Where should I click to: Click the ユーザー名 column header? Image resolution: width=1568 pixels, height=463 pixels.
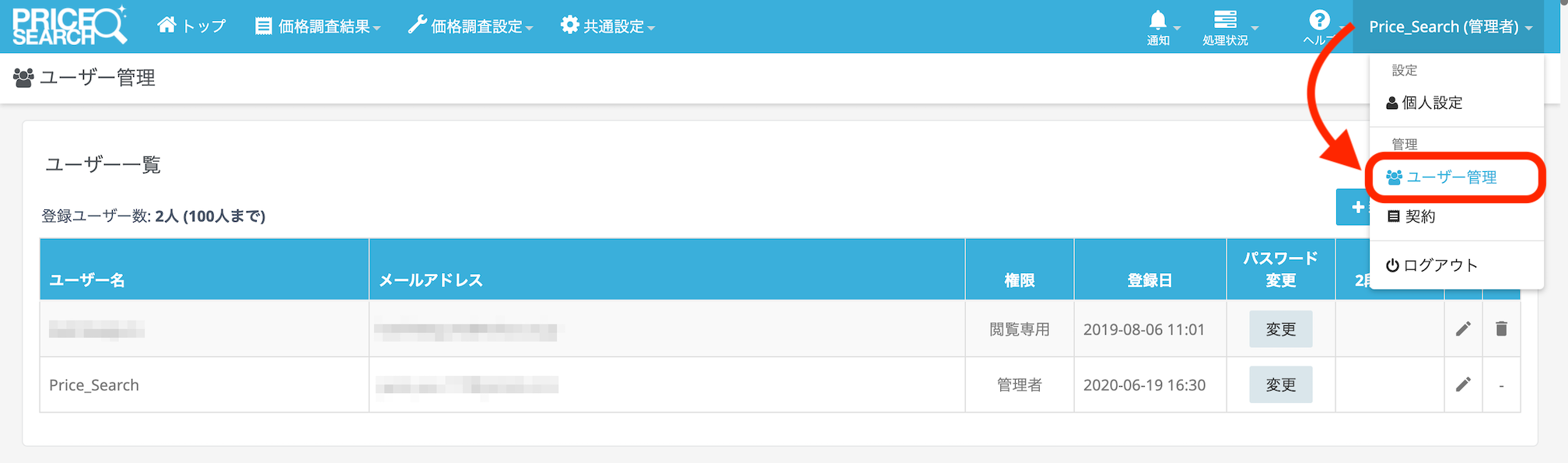[87, 280]
